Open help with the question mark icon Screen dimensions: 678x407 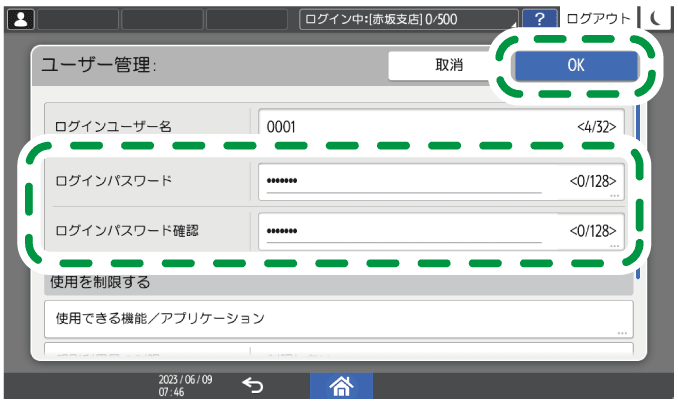tap(539, 19)
